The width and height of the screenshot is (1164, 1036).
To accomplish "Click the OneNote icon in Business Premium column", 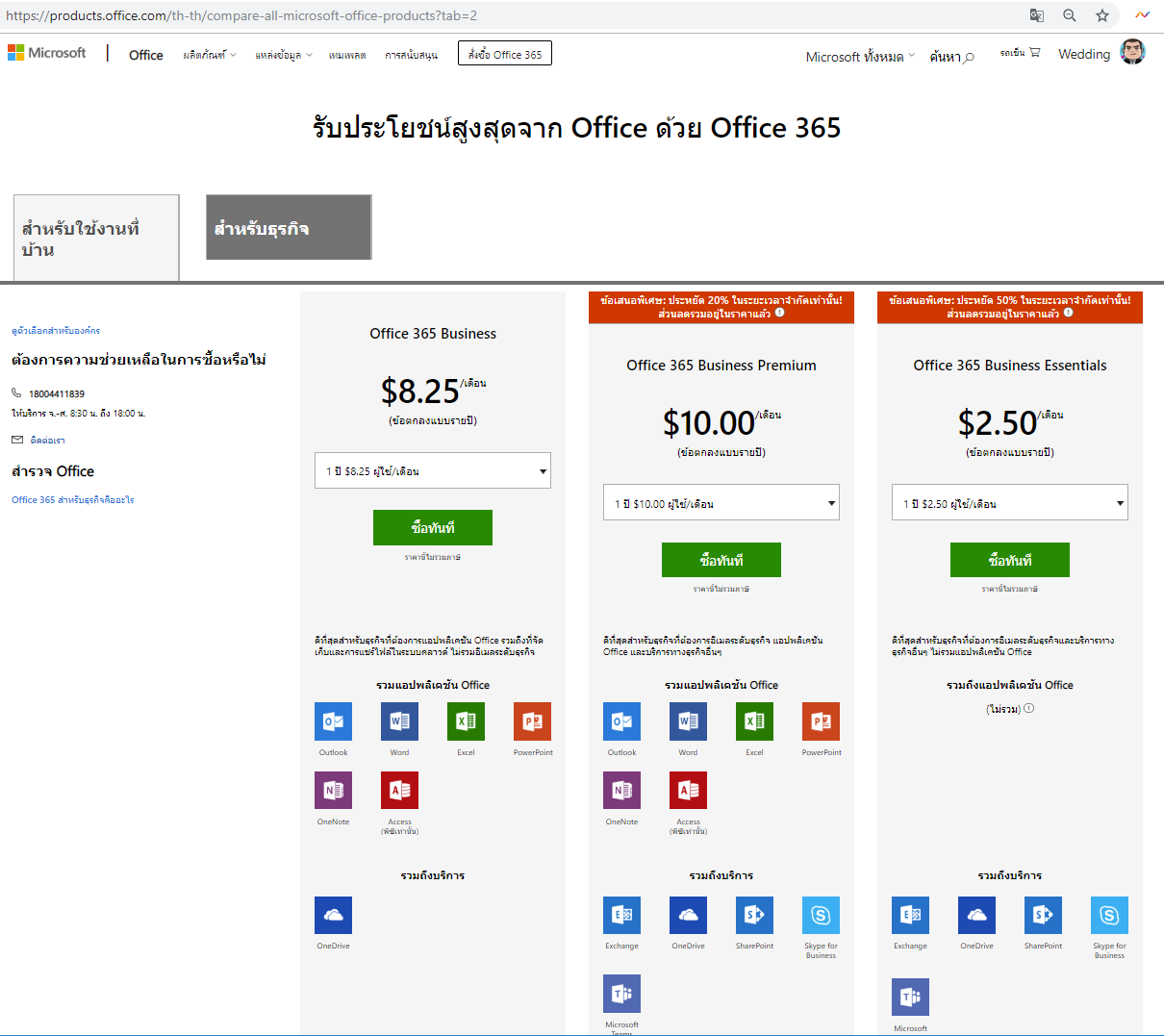I will tap(621, 791).
